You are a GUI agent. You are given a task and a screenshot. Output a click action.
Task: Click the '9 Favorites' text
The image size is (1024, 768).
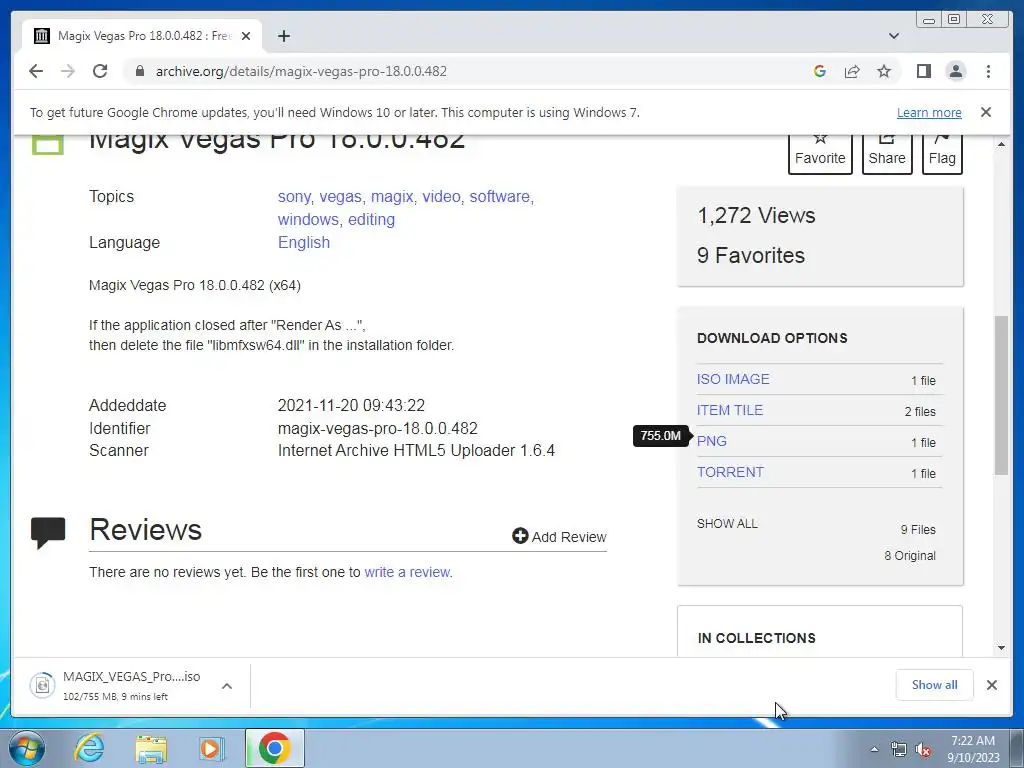pyautogui.click(x=751, y=255)
